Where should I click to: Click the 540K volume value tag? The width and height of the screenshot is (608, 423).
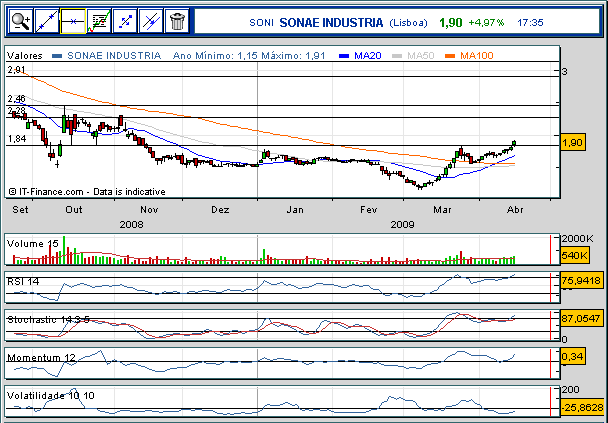tap(574, 256)
